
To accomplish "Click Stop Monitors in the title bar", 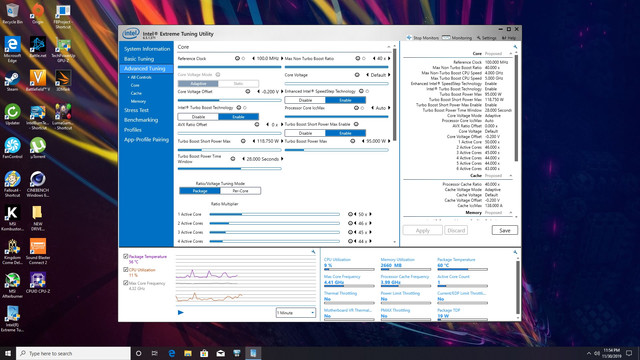I will 422,38.
